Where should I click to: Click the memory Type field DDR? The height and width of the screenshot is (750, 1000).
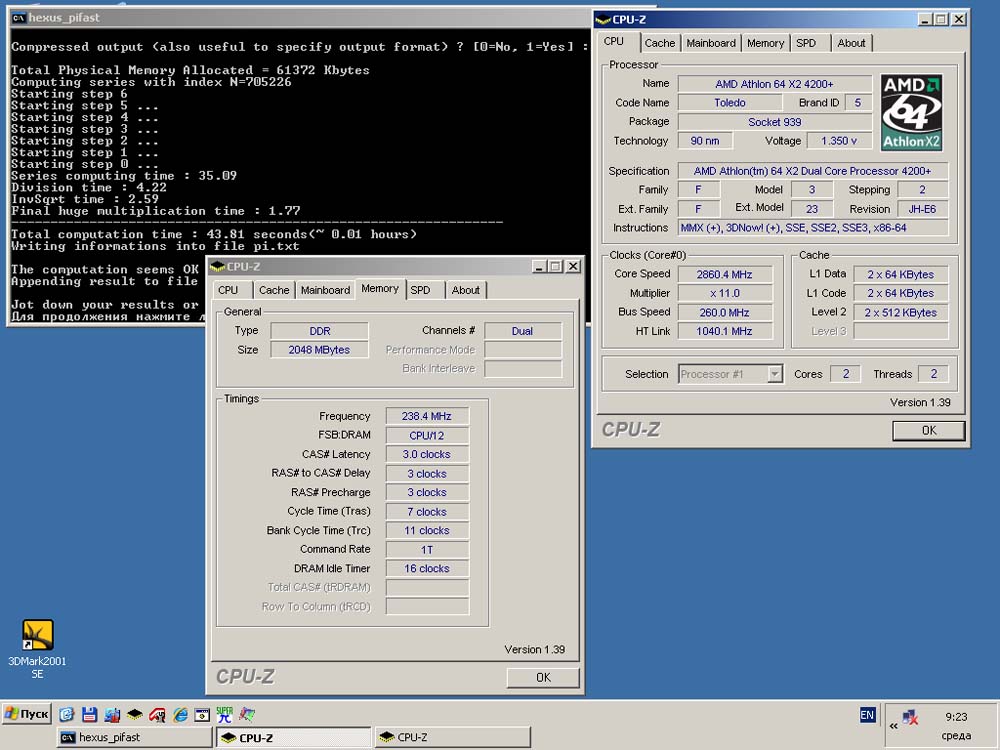click(320, 331)
